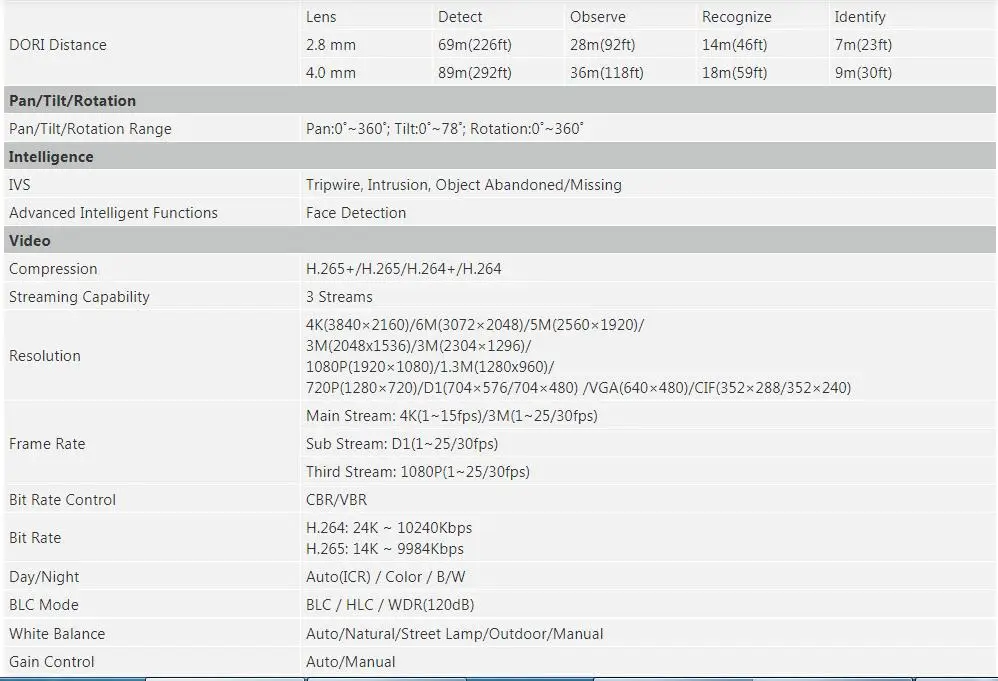Click the "69m(226ft)" detect value

(x=475, y=45)
